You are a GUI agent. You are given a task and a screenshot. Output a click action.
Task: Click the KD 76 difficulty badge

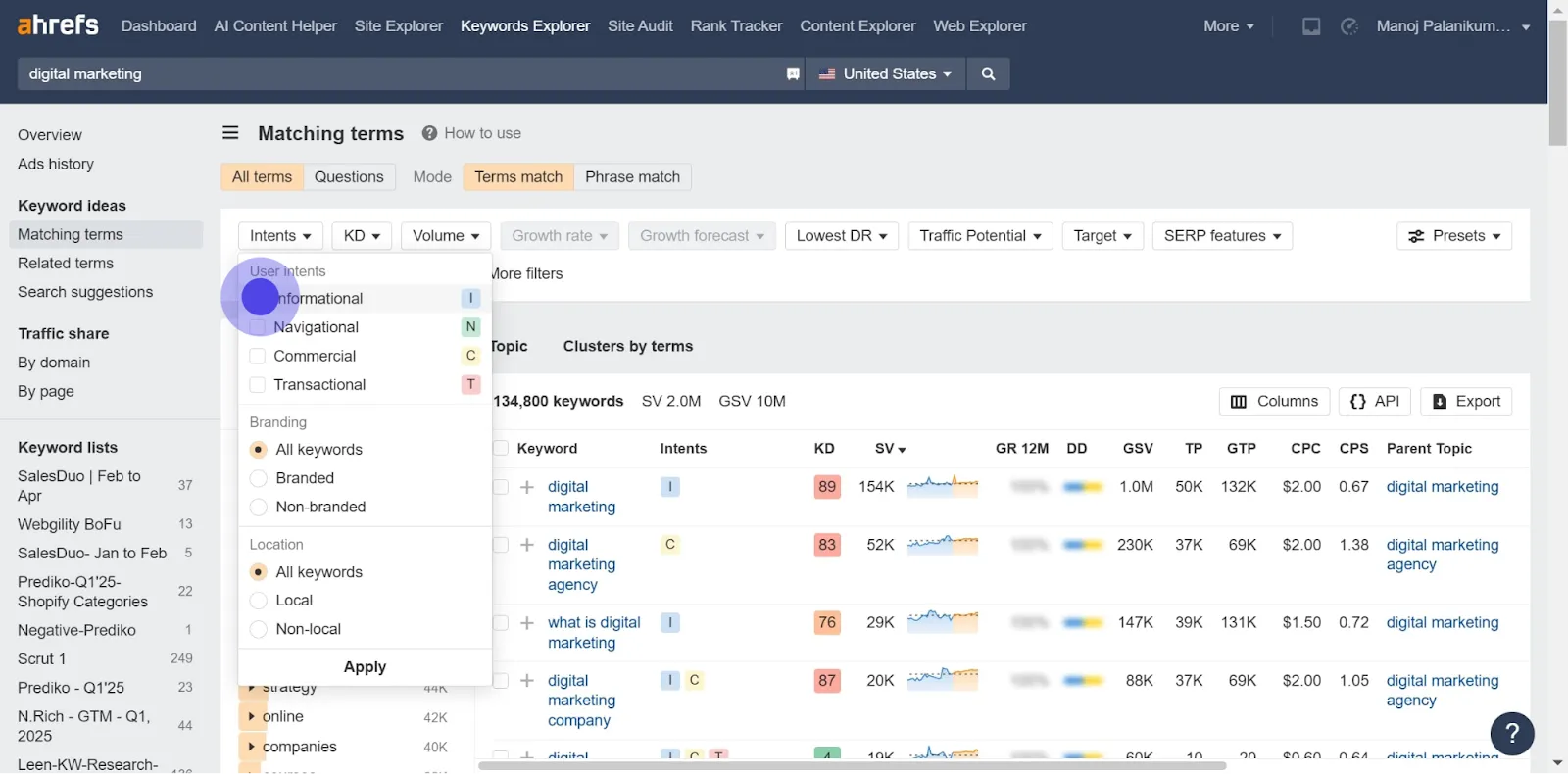[x=827, y=623]
